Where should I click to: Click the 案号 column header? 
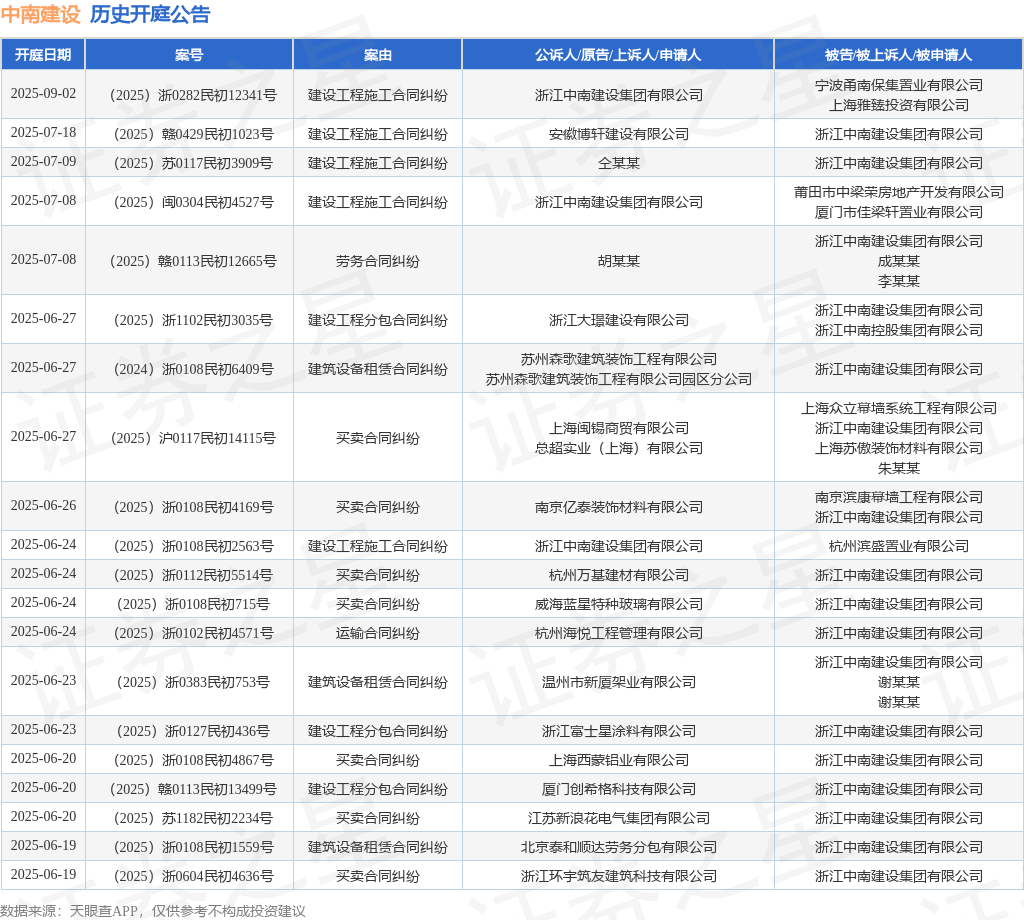click(x=189, y=55)
